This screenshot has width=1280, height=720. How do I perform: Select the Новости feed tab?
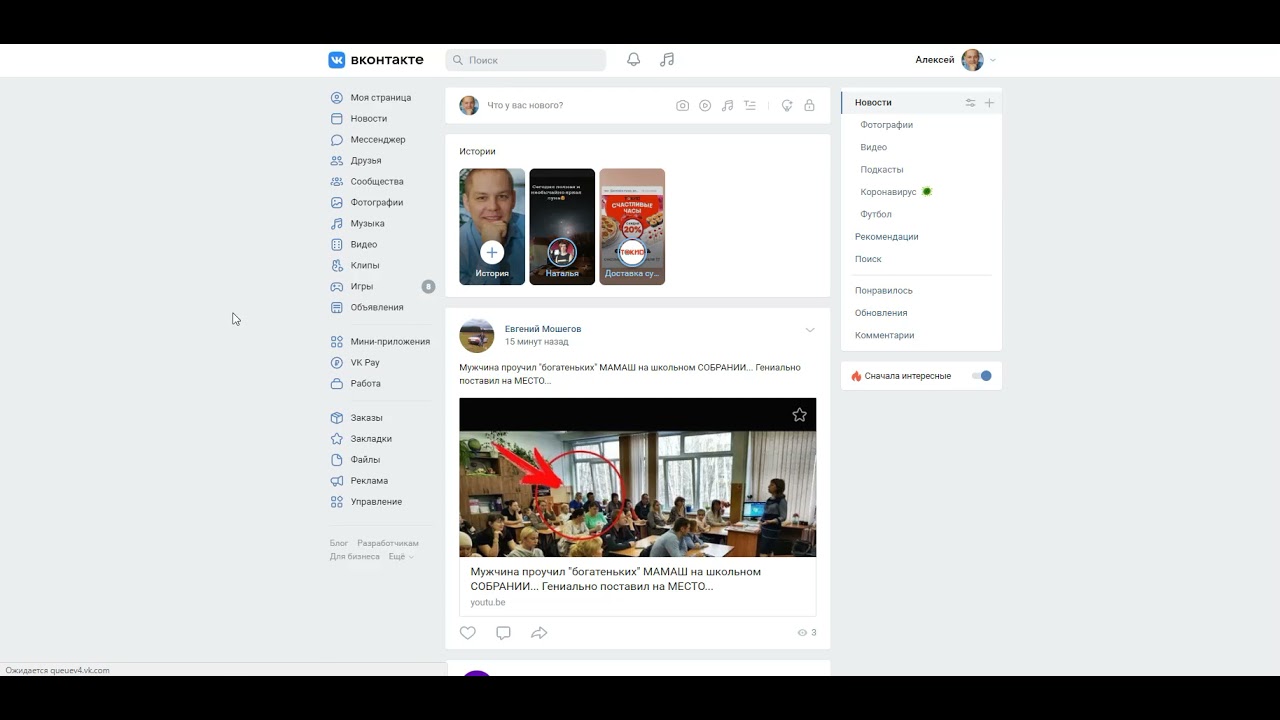tap(873, 103)
